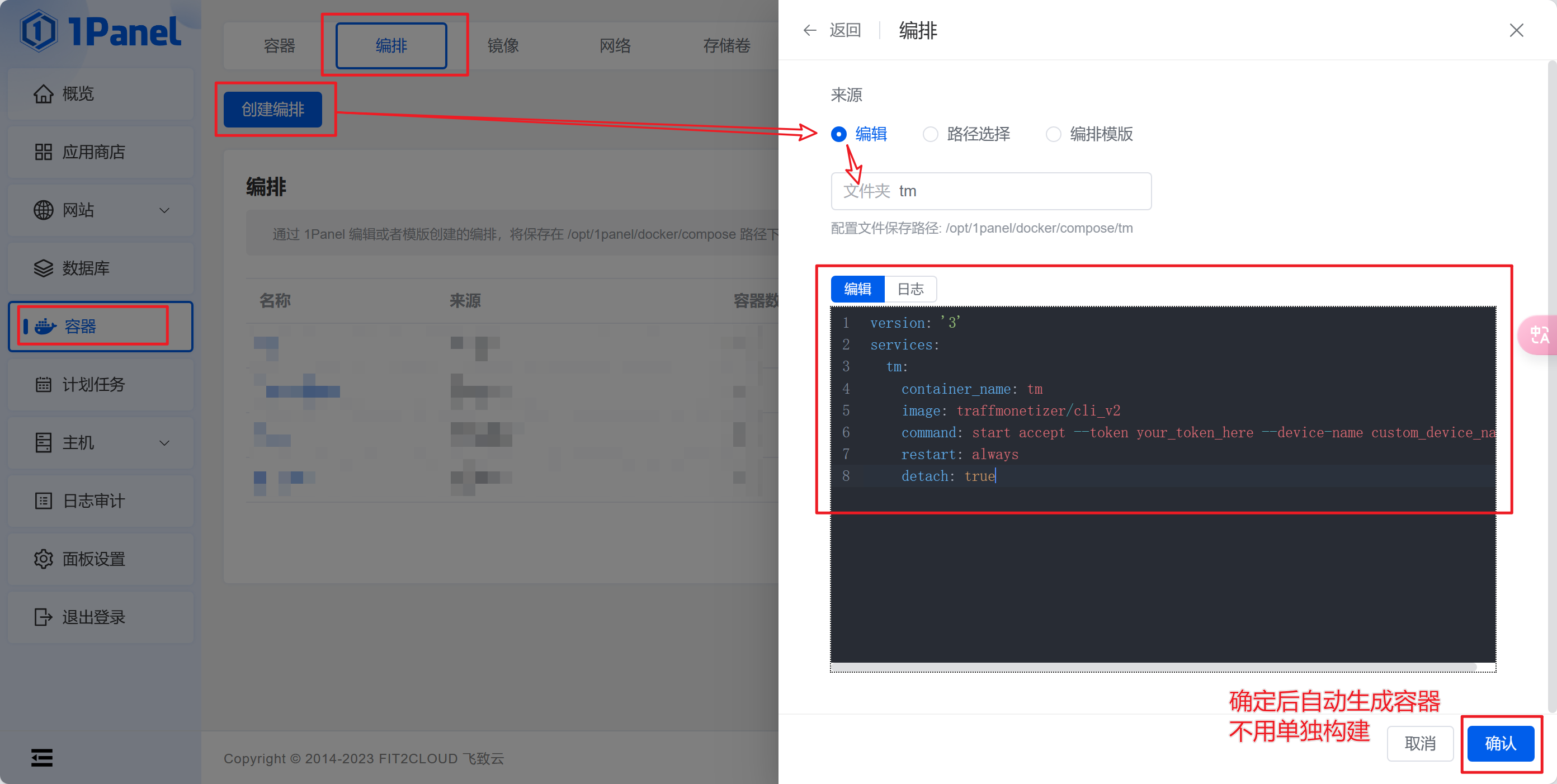Click the editor's horizontal scrollbar
The width and height of the screenshot is (1557, 784).
click(1154, 667)
